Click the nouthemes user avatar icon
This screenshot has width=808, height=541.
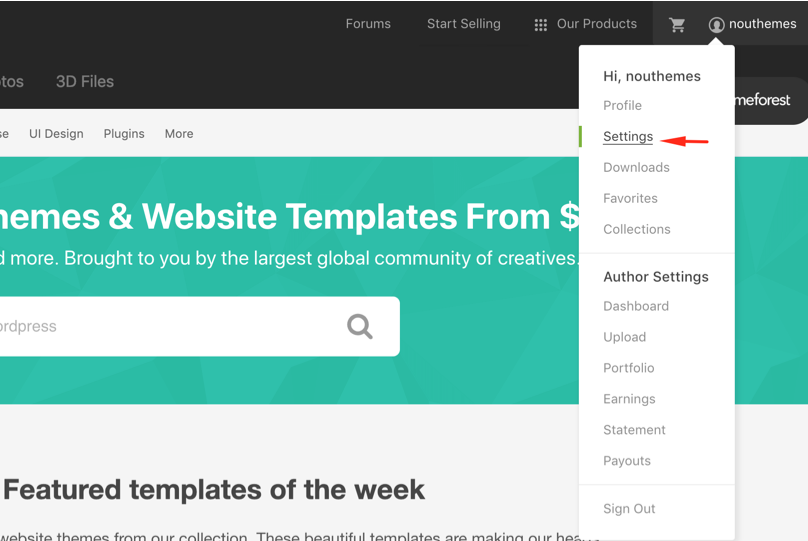[716, 24]
